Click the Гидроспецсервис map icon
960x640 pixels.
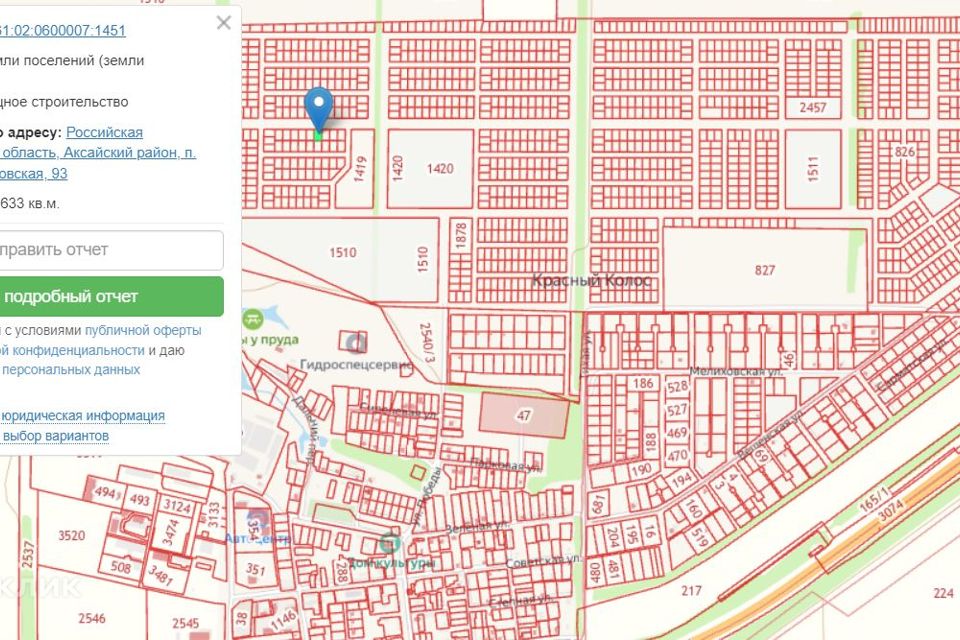[352, 342]
